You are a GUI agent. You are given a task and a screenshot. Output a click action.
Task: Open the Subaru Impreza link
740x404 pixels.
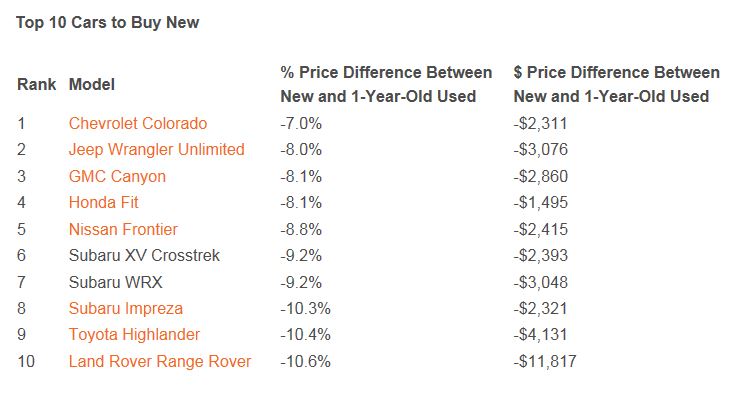[x=125, y=308]
